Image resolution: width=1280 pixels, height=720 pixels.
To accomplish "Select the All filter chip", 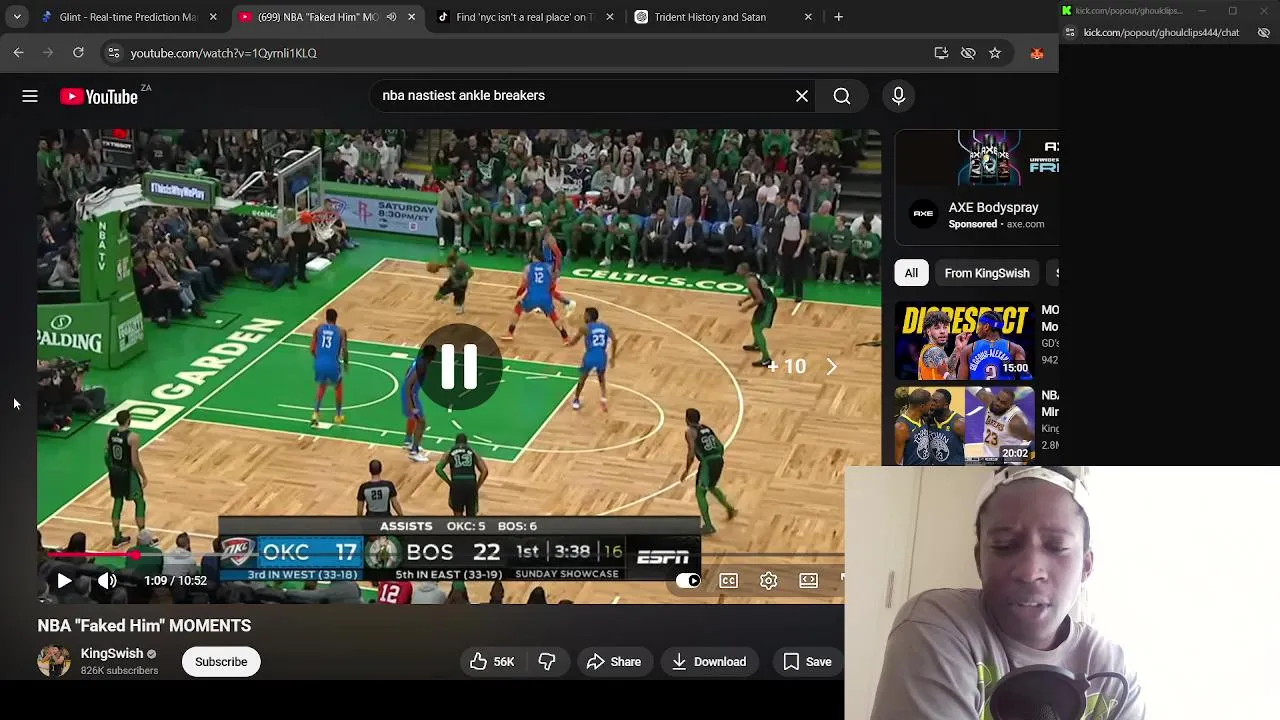I will (911, 273).
